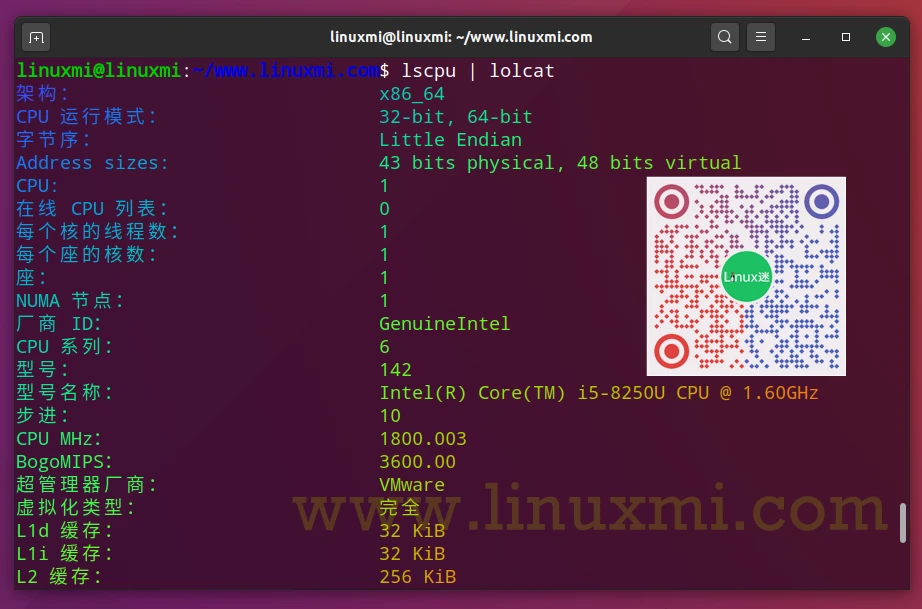Screen dimensions: 922x609
Task: Select the value 'Little Endian'
Action: click(450, 140)
